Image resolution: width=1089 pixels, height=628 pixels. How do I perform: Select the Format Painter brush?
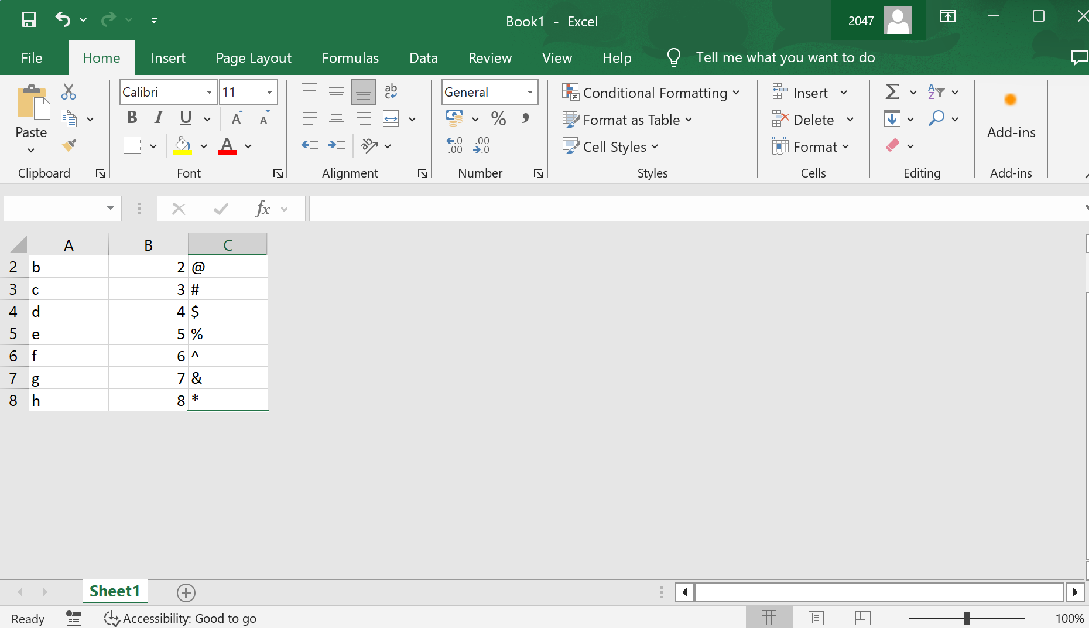[x=69, y=145]
